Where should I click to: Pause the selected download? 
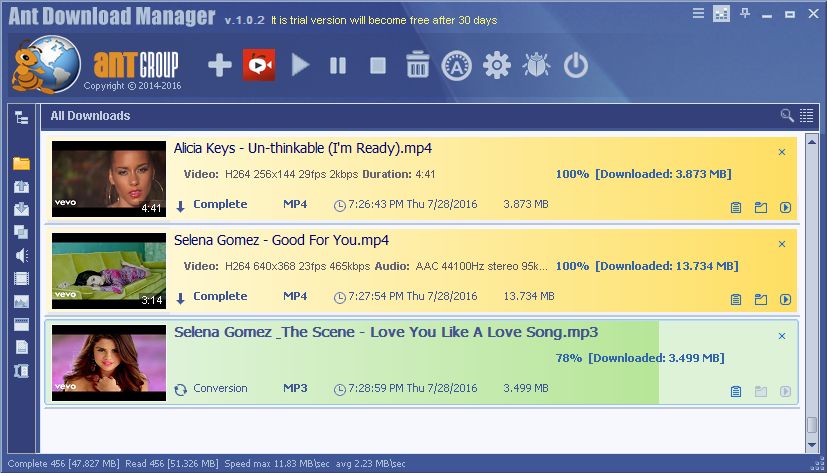(x=338, y=66)
